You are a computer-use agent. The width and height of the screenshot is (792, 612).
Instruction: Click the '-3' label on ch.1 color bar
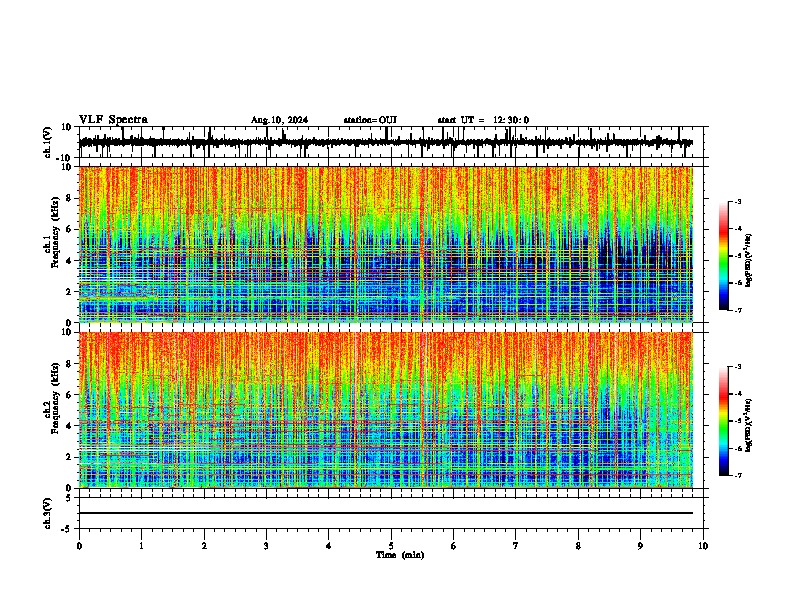click(737, 201)
